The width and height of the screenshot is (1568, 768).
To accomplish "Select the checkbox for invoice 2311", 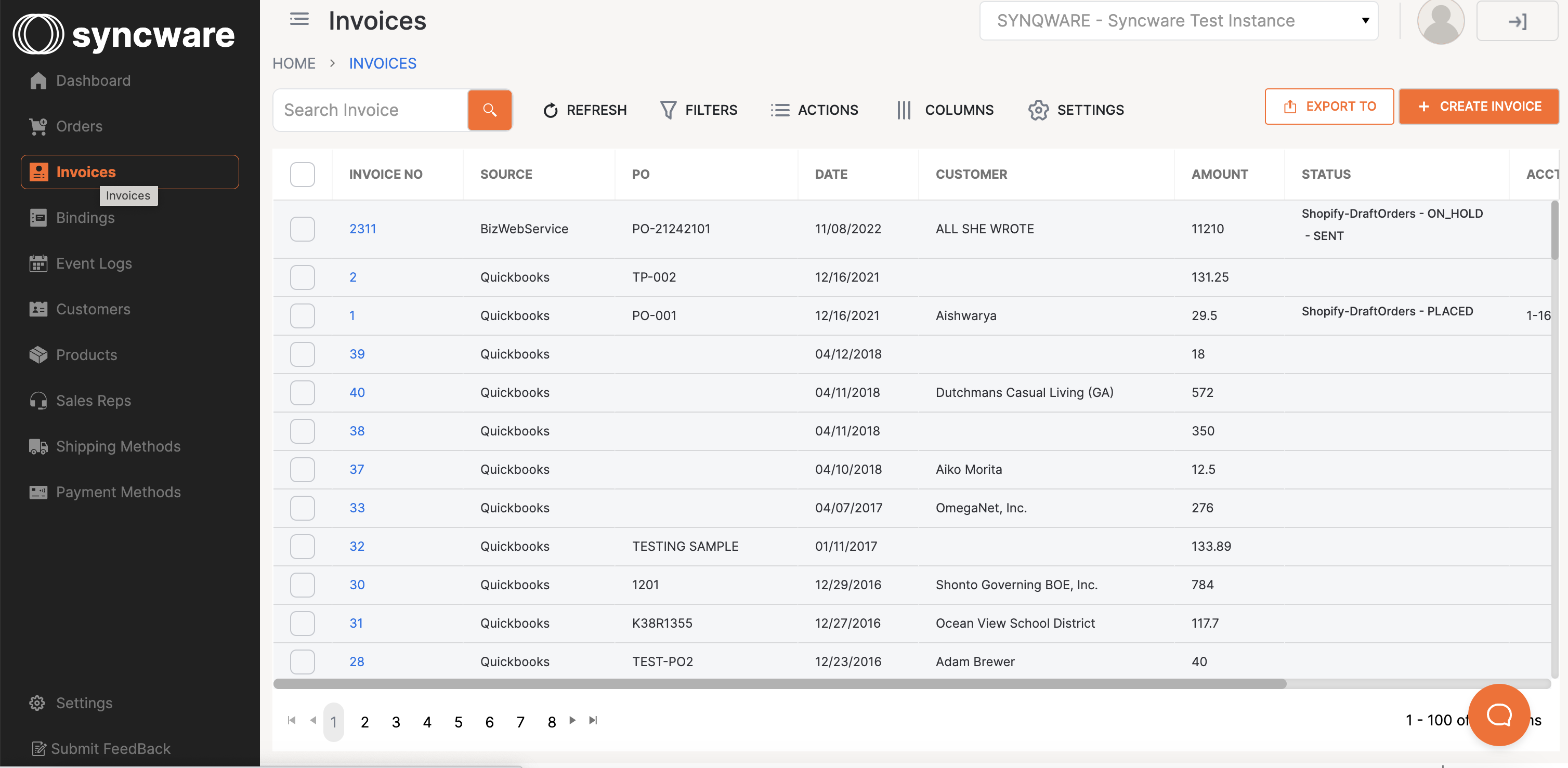I will (x=303, y=229).
